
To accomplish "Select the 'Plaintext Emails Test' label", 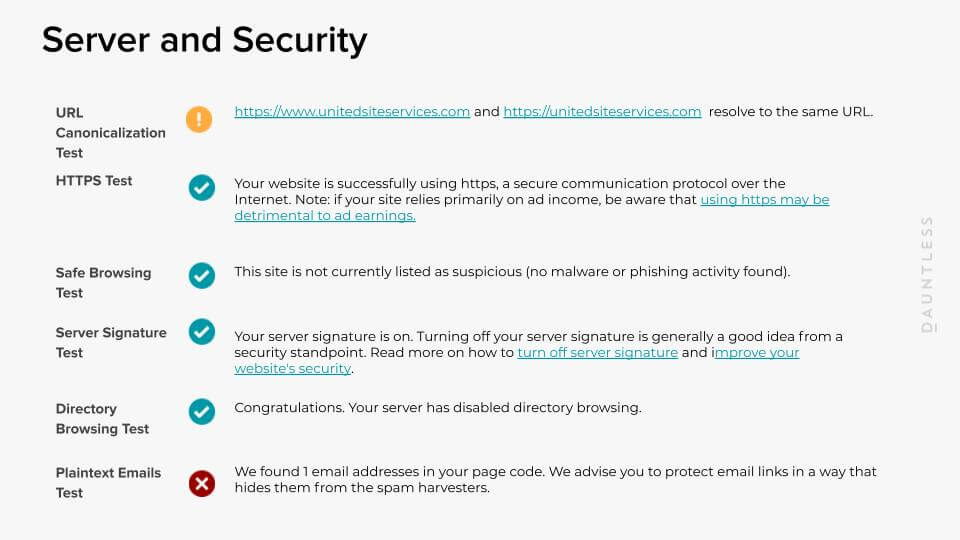I will (x=108, y=483).
